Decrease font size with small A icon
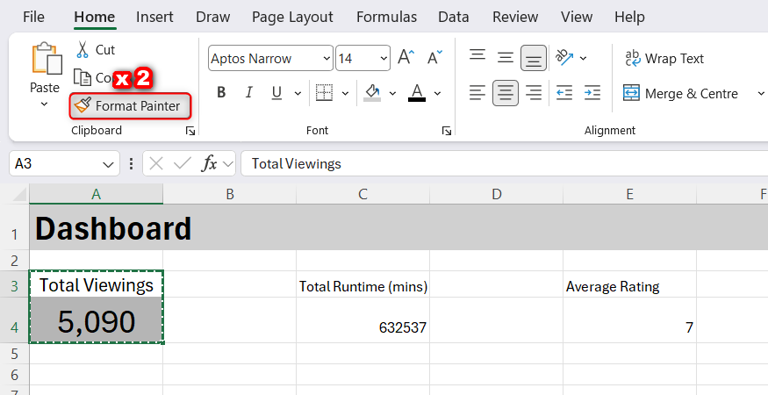 pos(434,58)
